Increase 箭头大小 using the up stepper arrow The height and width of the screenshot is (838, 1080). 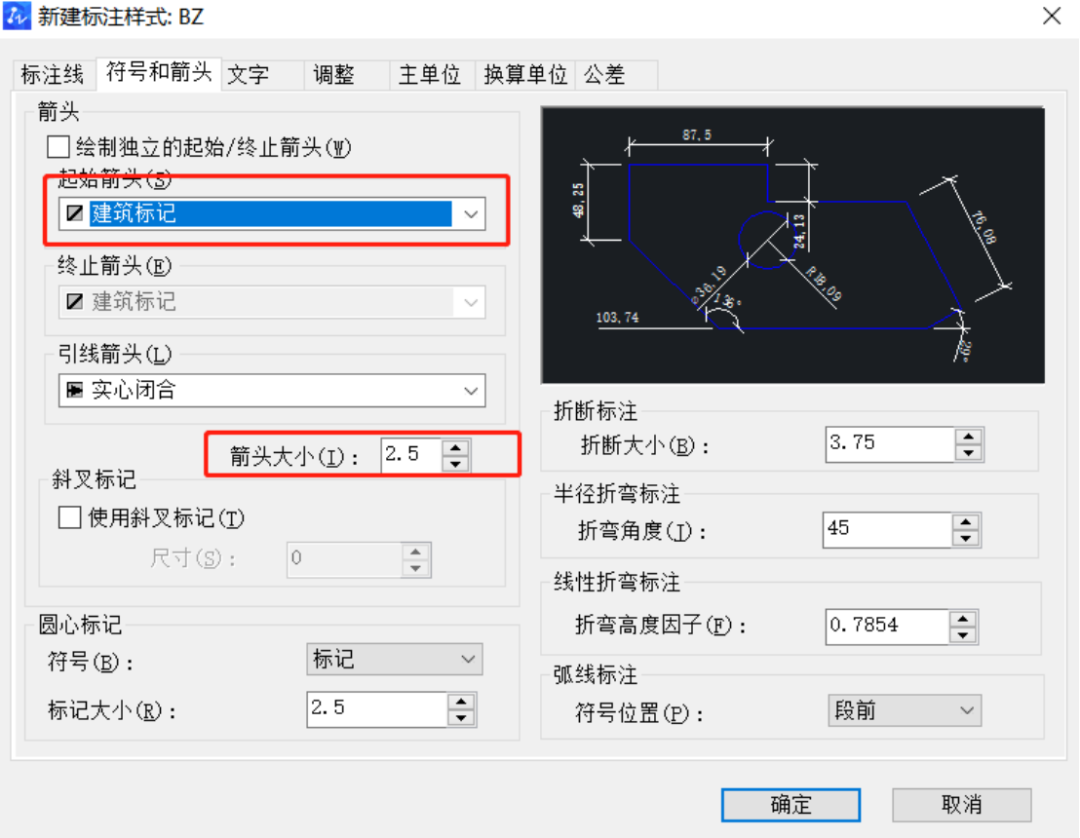[x=457, y=449]
